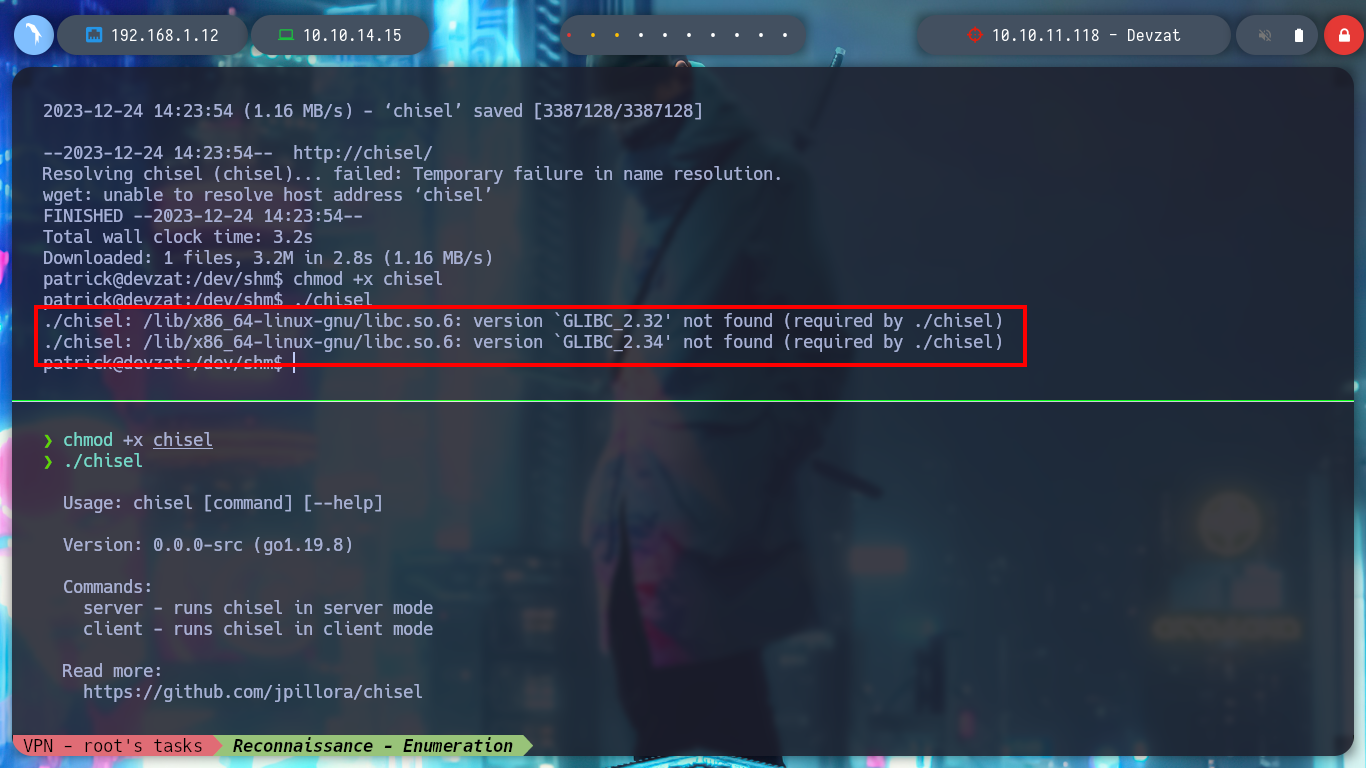Click the underlined chisel filename in chmod command
1366x768 pixels.
[183, 440]
